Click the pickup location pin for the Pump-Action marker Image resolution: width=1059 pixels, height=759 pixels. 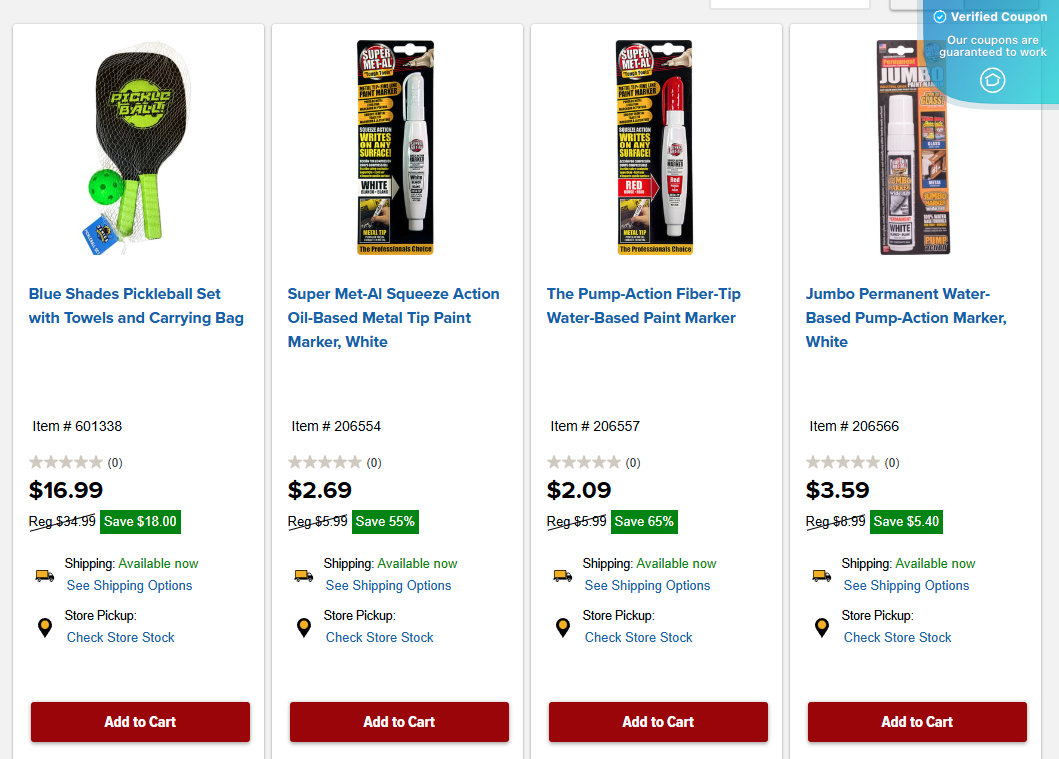(562, 627)
